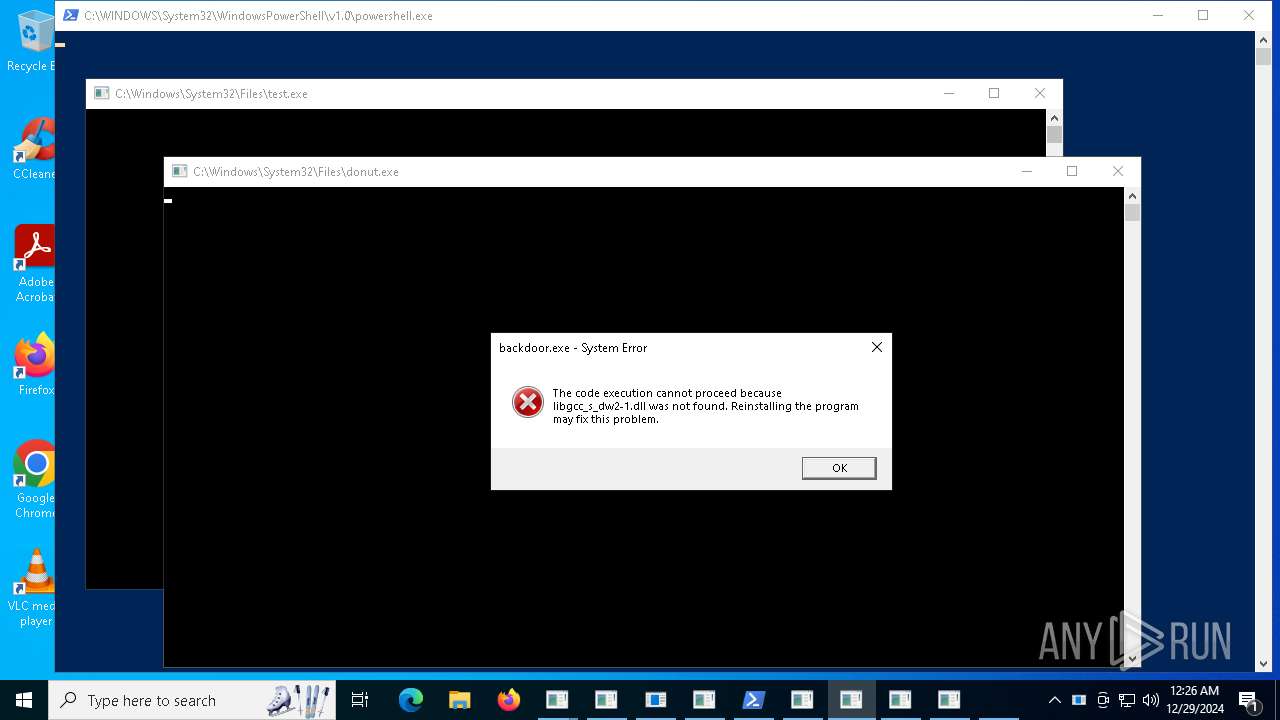Close the donut.exe console window

click(1118, 171)
